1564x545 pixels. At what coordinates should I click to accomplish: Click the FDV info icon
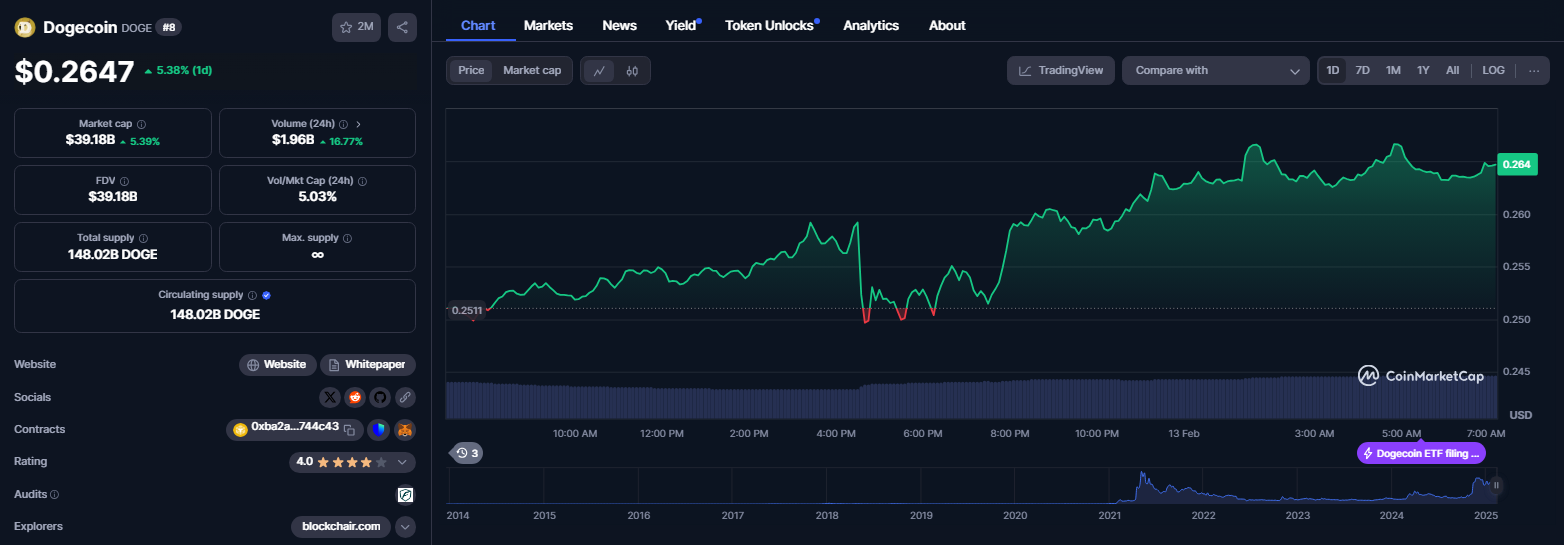click(x=124, y=181)
